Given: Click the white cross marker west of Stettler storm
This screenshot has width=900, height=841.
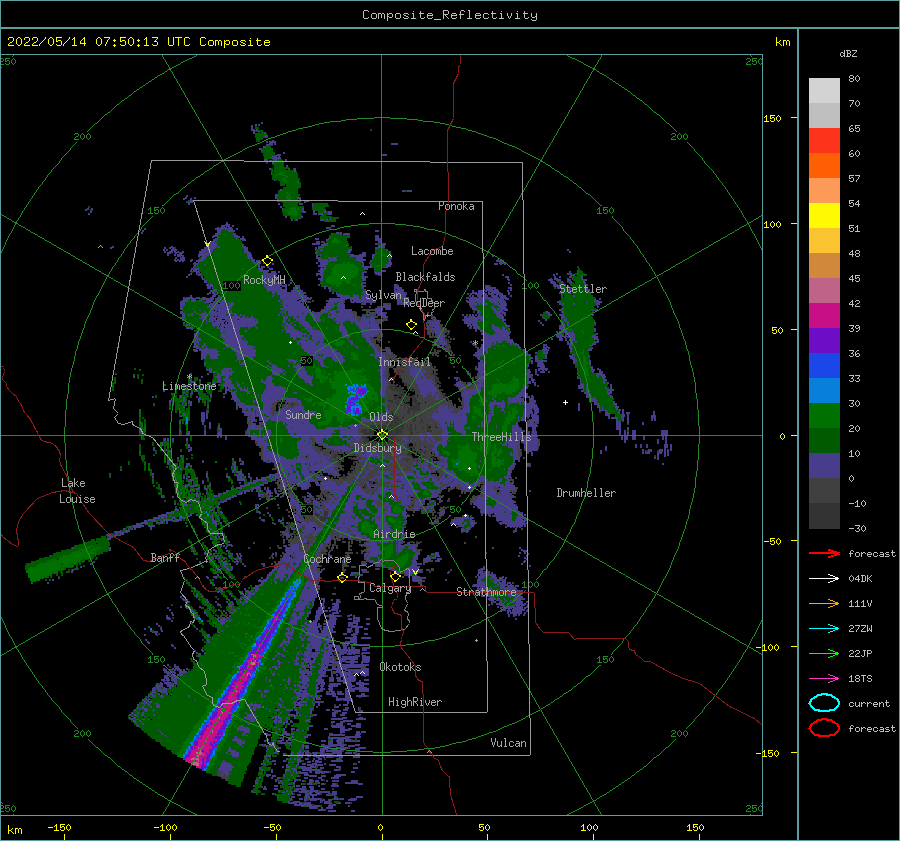Looking at the screenshot, I should pos(565,402).
